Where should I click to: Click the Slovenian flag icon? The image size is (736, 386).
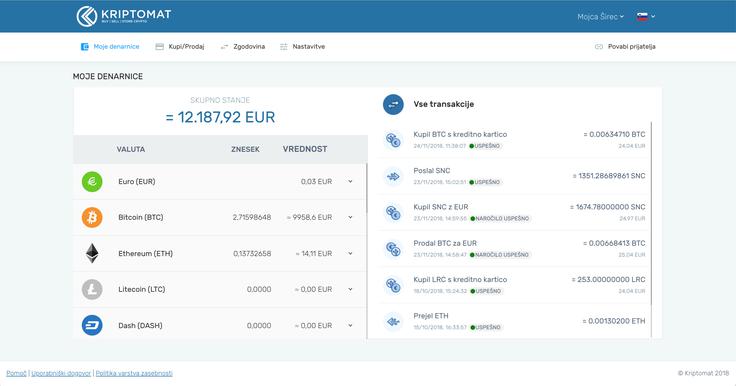click(642, 16)
